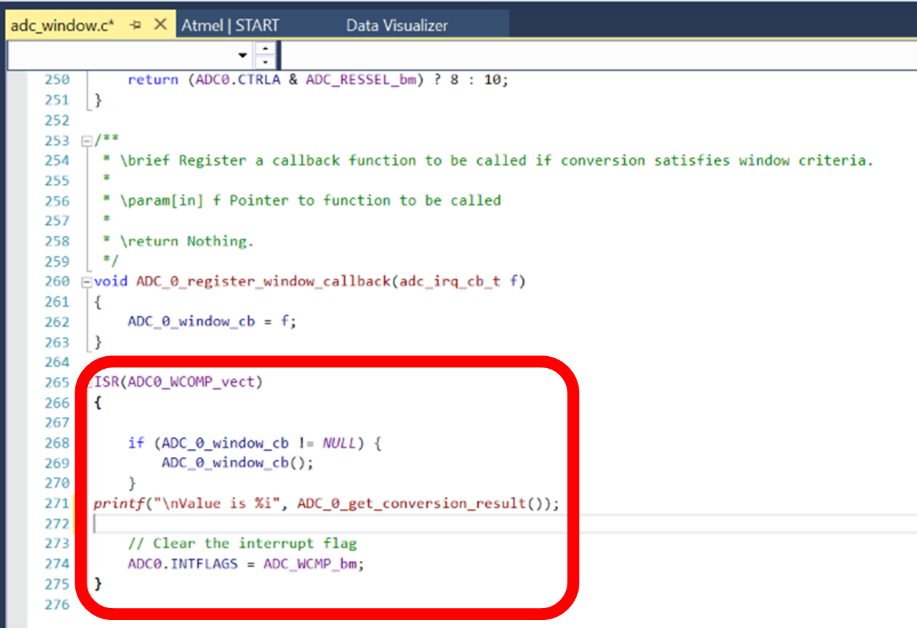Click line number 276 in the margin
Screen dimensions: 917x630
click(57, 604)
